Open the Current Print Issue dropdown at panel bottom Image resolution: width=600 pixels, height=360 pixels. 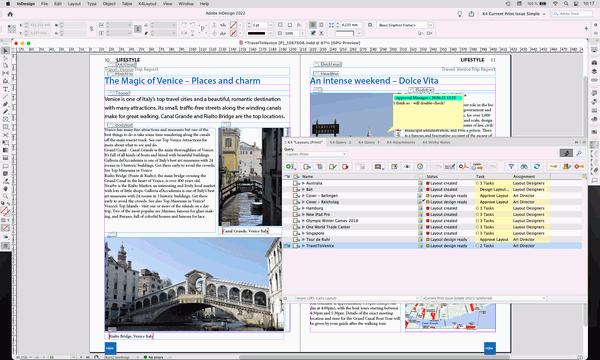[x=484, y=298]
